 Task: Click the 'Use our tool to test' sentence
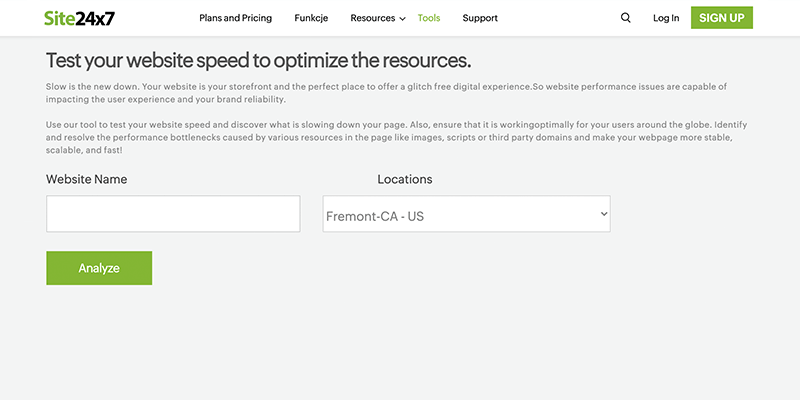(389, 138)
